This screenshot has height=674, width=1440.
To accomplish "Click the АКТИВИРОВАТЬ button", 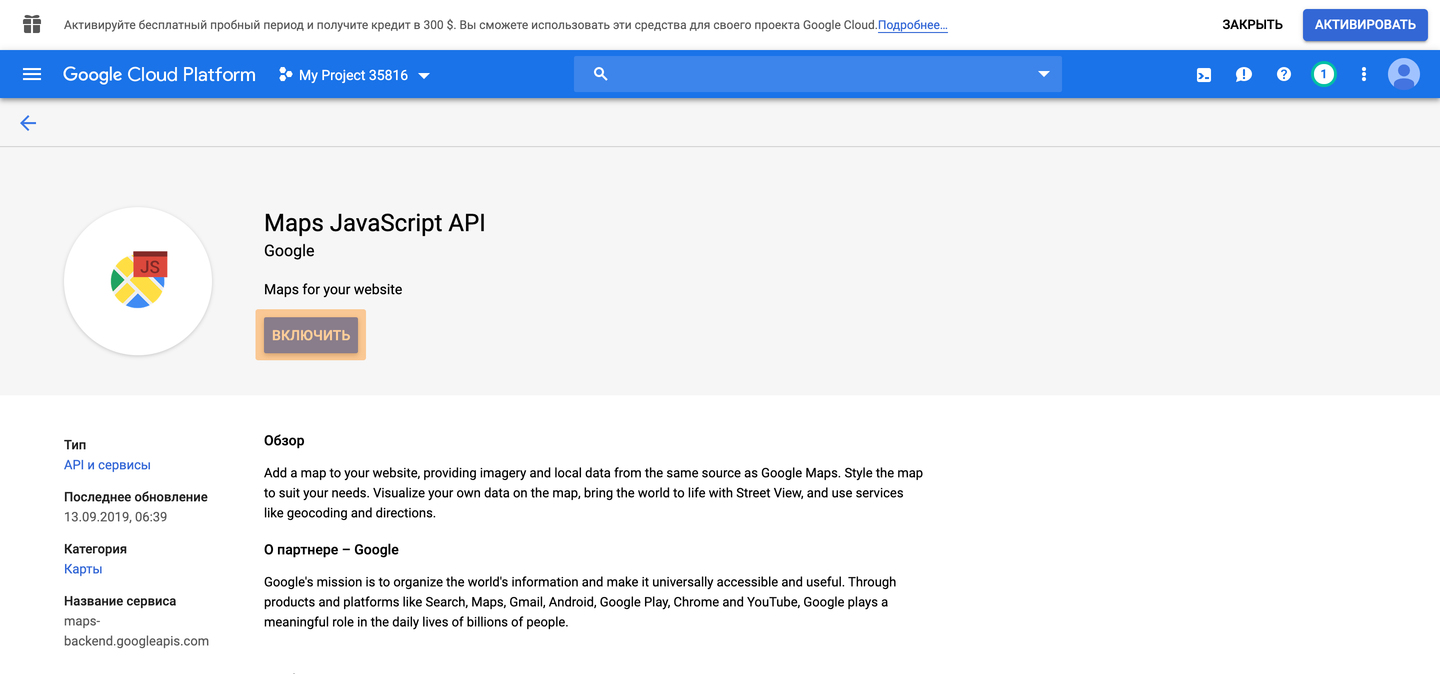I will (x=1364, y=25).
